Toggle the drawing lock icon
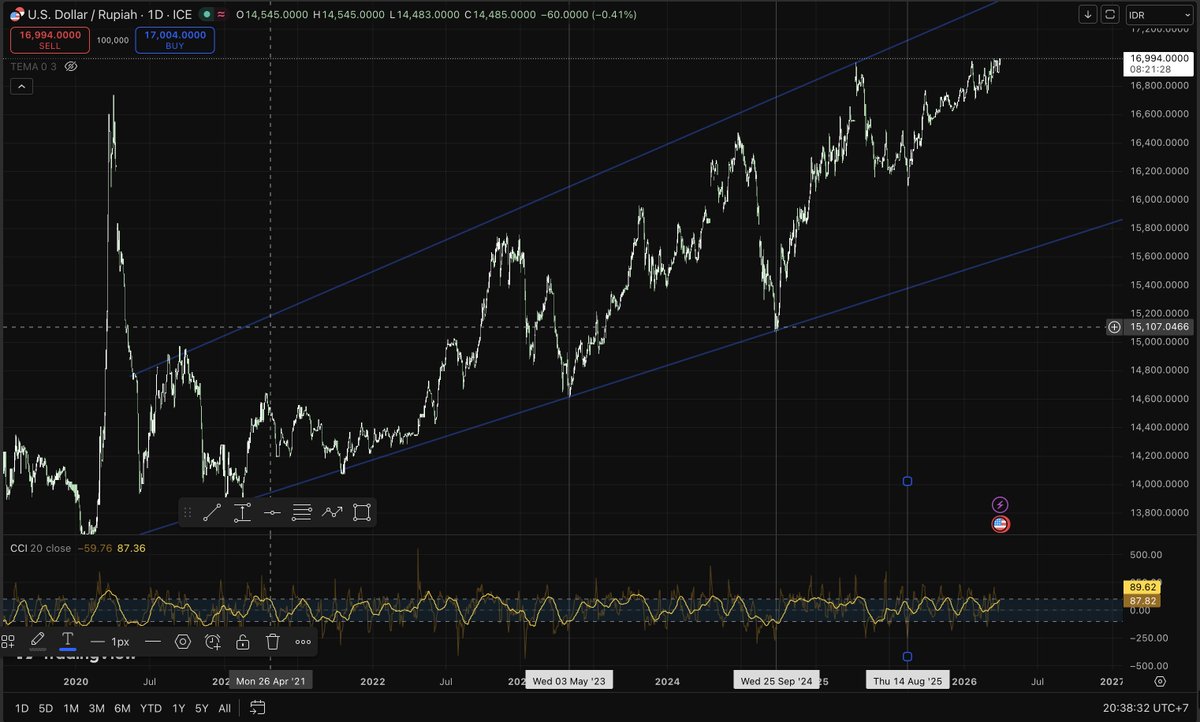Image resolution: width=1200 pixels, height=722 pixels. (243, 641)
